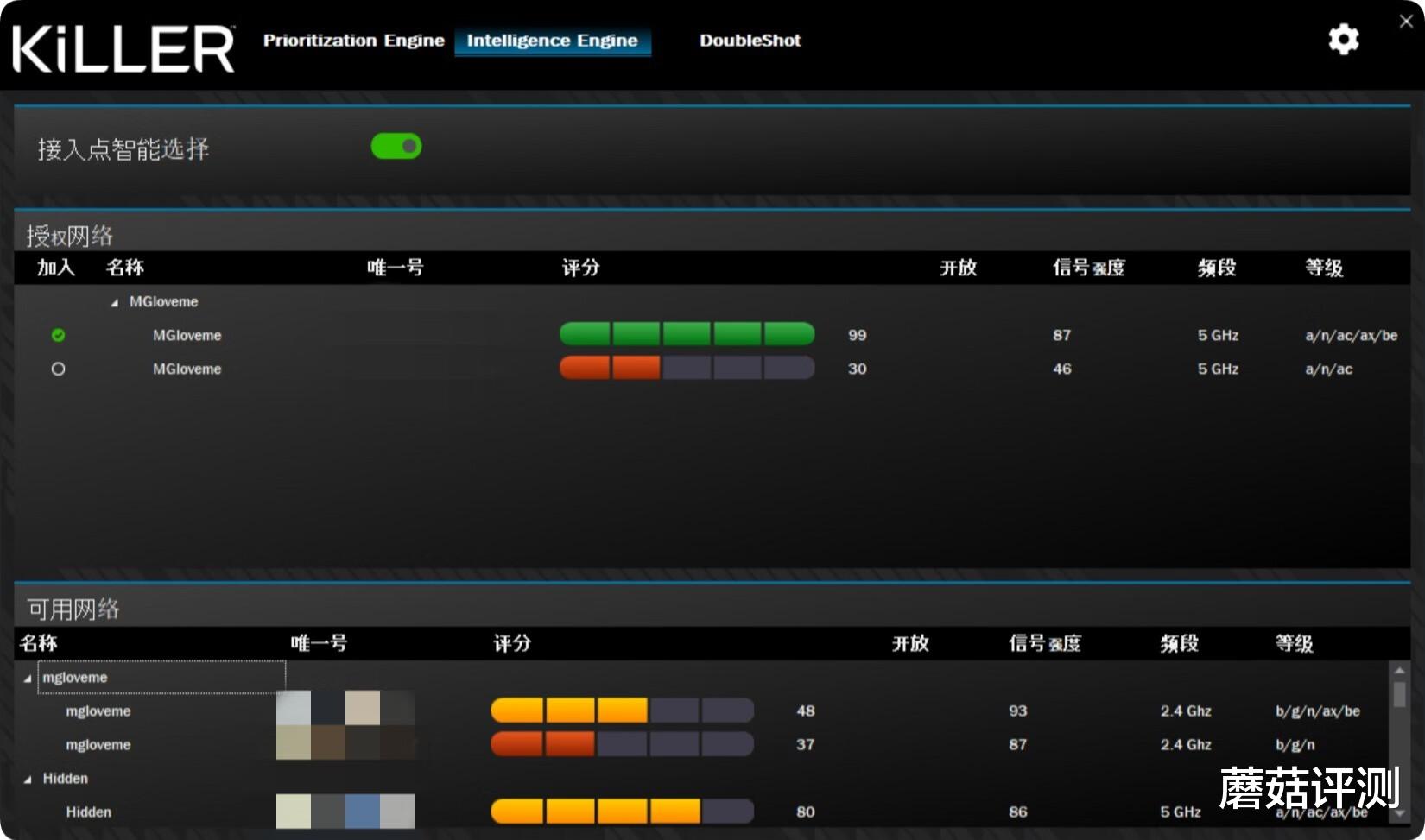This screenshot has height=840, width=1425.
Task: Sort 可用网络 by 频段 column
Action: (1180, 643)
